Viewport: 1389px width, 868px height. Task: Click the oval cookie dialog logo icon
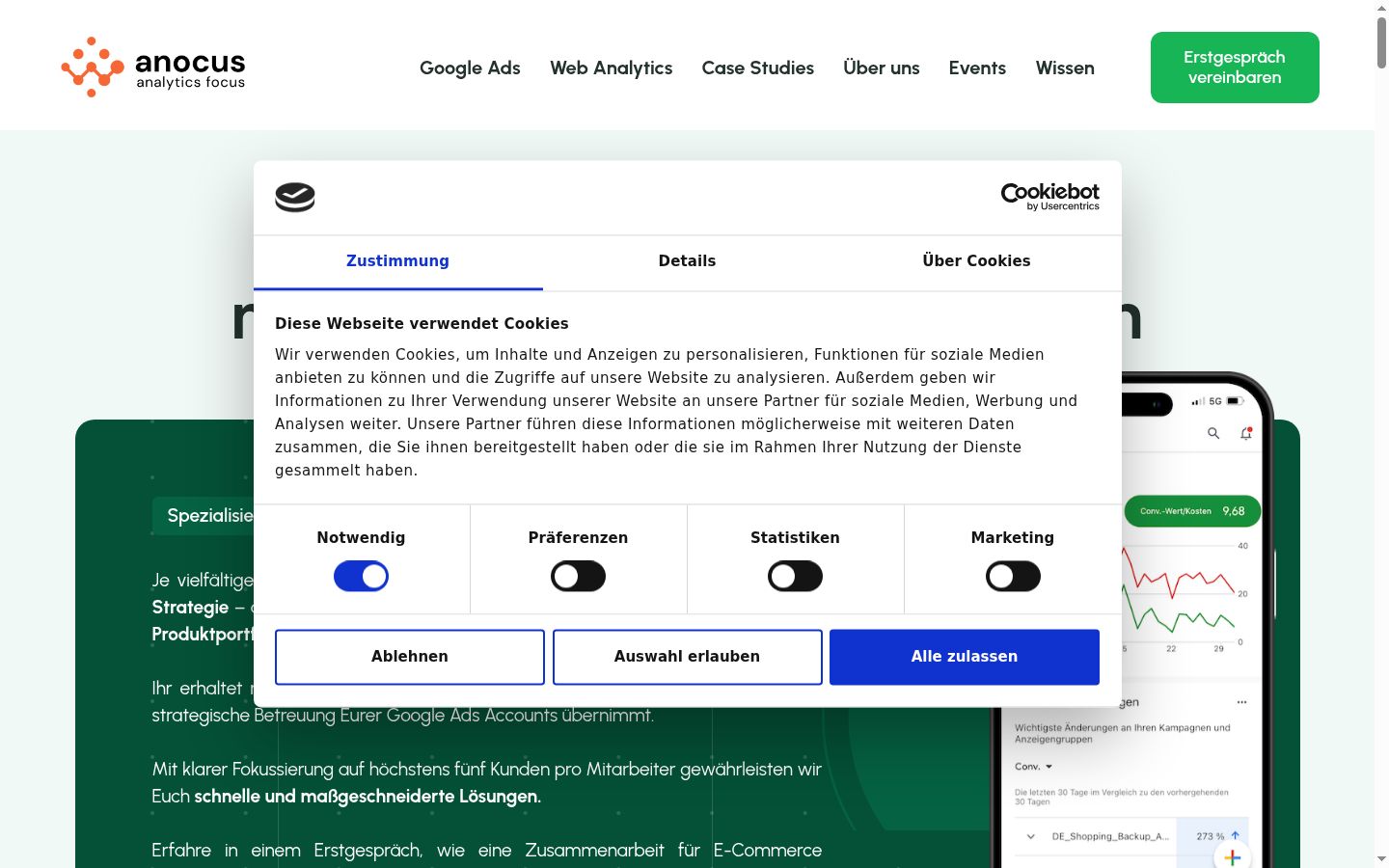[295, 198]
